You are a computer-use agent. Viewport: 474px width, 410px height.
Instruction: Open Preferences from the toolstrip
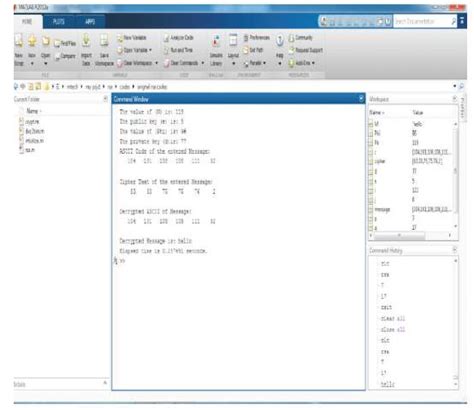pos(256,38)
